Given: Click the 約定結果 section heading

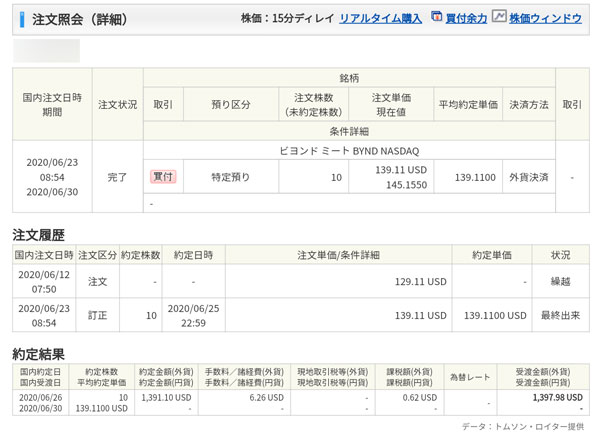Looking at the screenshot, I should tap(38, 353).
